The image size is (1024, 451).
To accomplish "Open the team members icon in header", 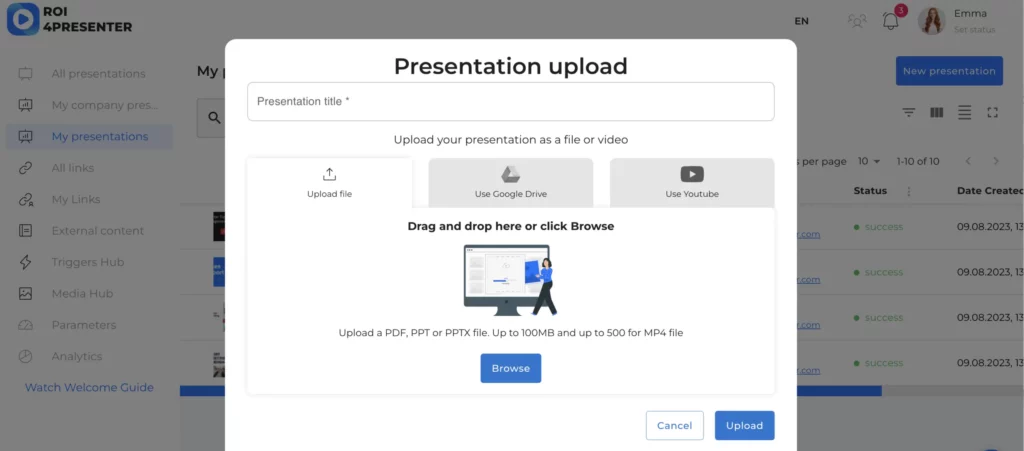I will tap(857, 21).
